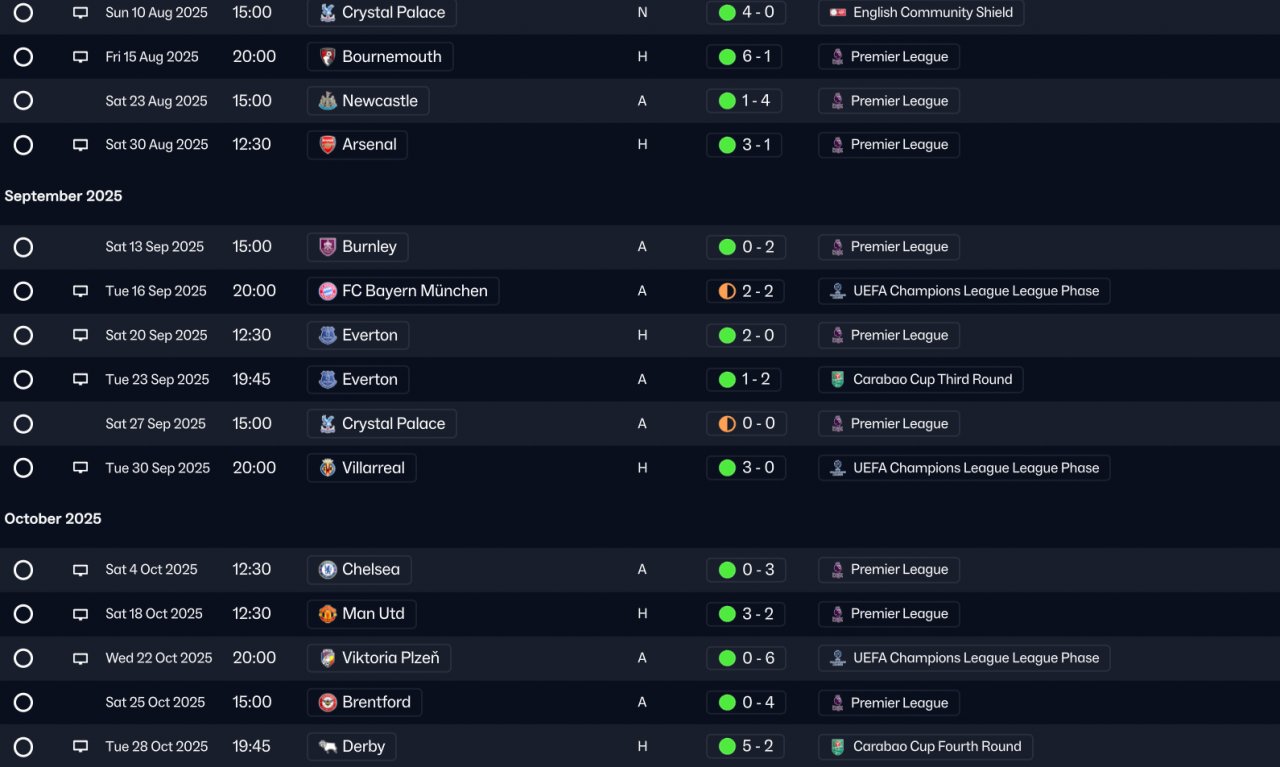
Task: Select the radio circle for Brentford fixture
Action: [x=23, y=703]
